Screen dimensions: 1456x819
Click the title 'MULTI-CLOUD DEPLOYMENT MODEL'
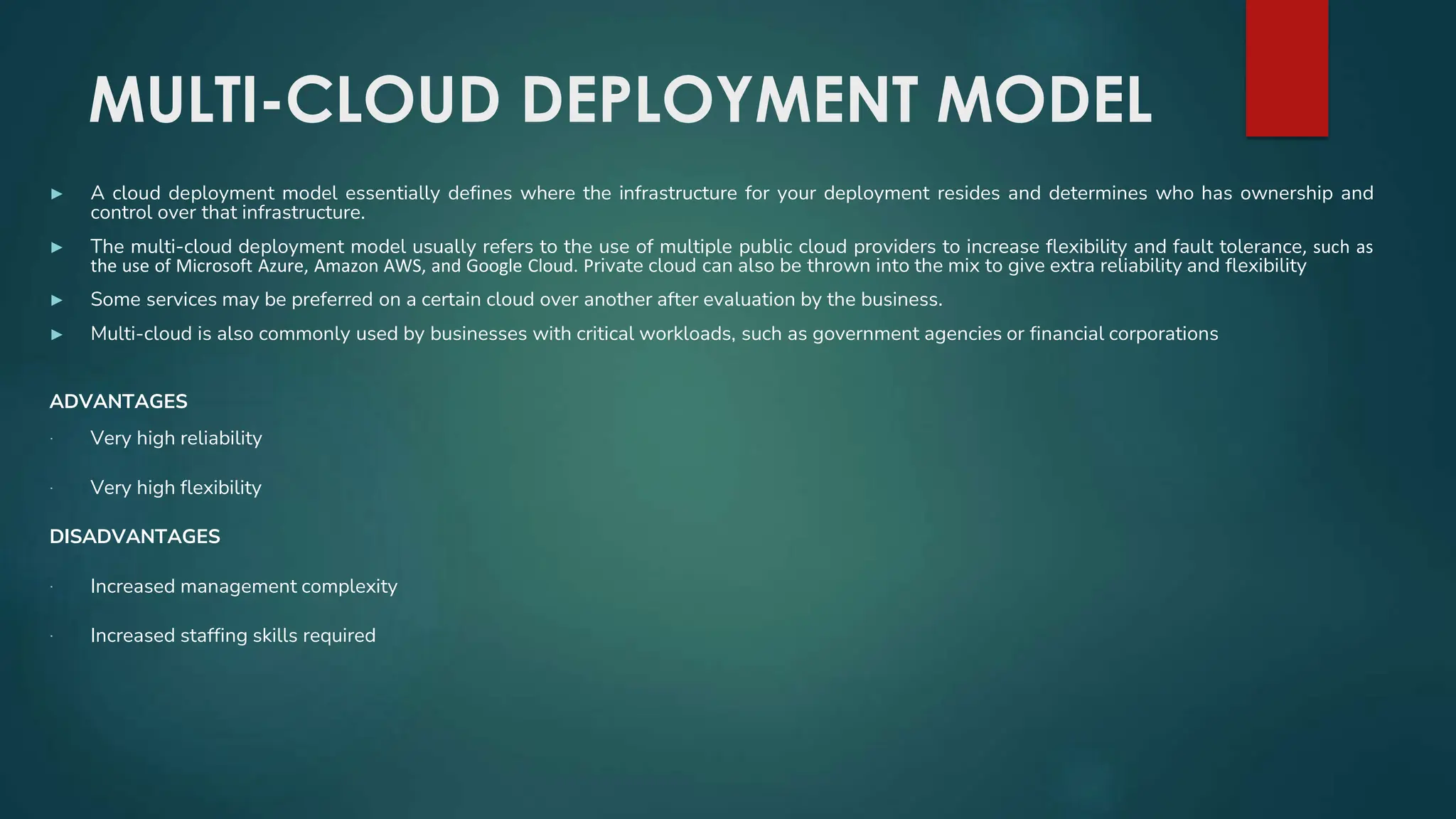[x=620, y=100]
